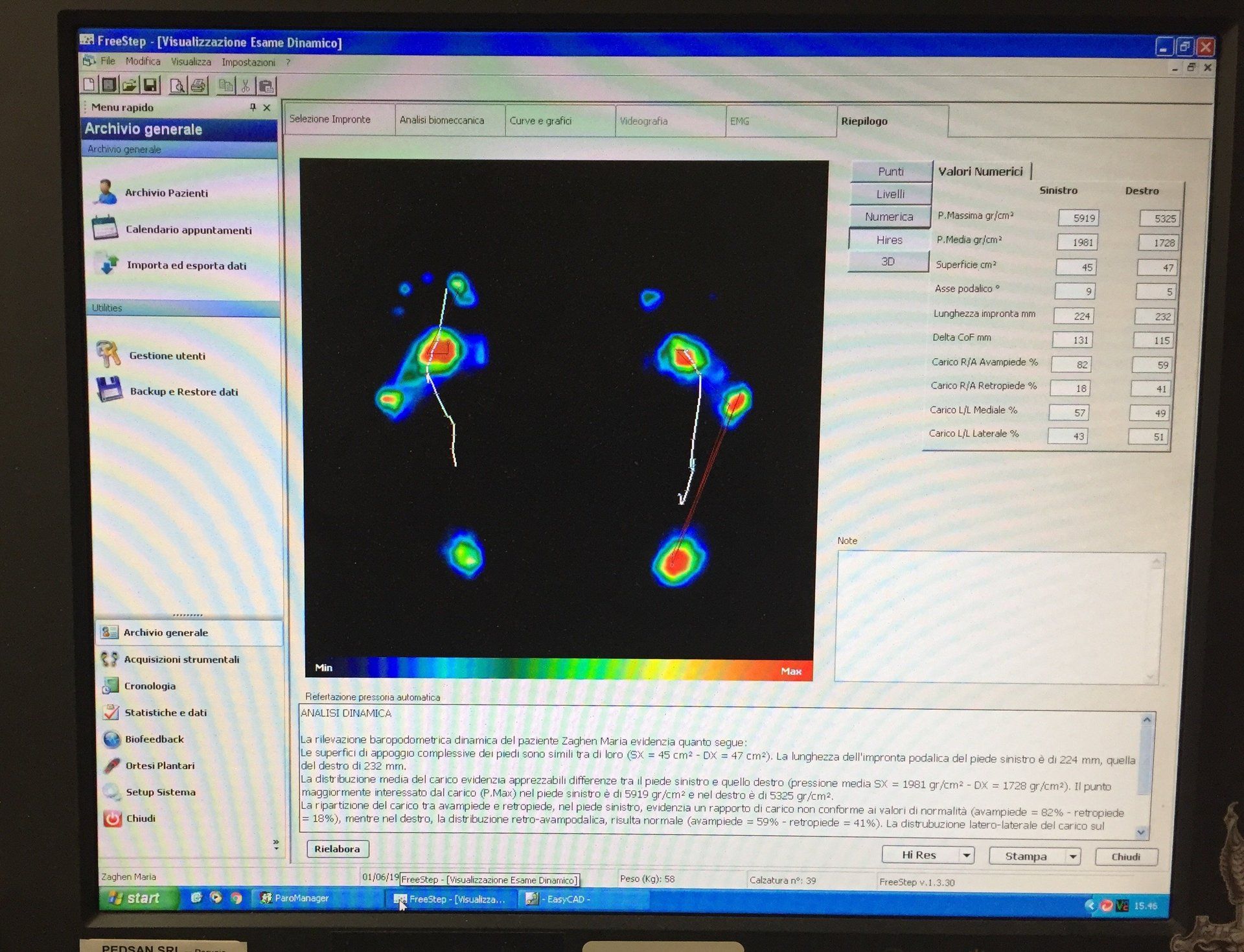Viewport: 1244px width, 952px height.
Task: Open the Stampa dropdown arrow
Action: (x=1073, y=857)
